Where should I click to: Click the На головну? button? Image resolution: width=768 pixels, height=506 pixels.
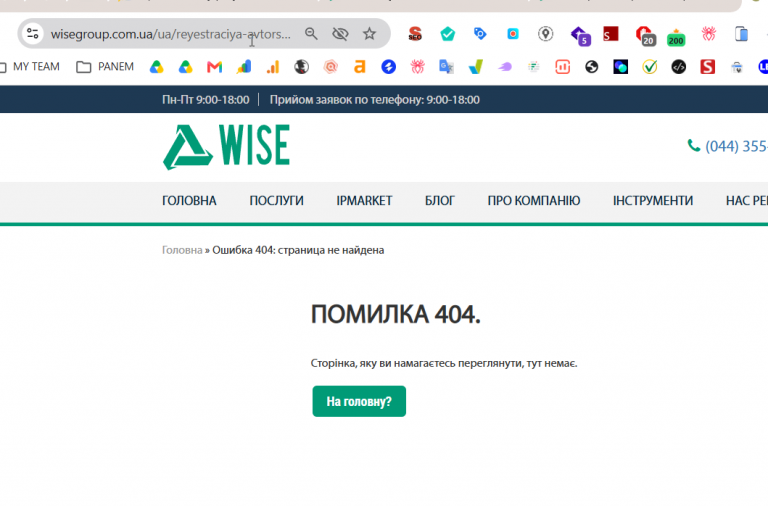click(x=359, y=401)
